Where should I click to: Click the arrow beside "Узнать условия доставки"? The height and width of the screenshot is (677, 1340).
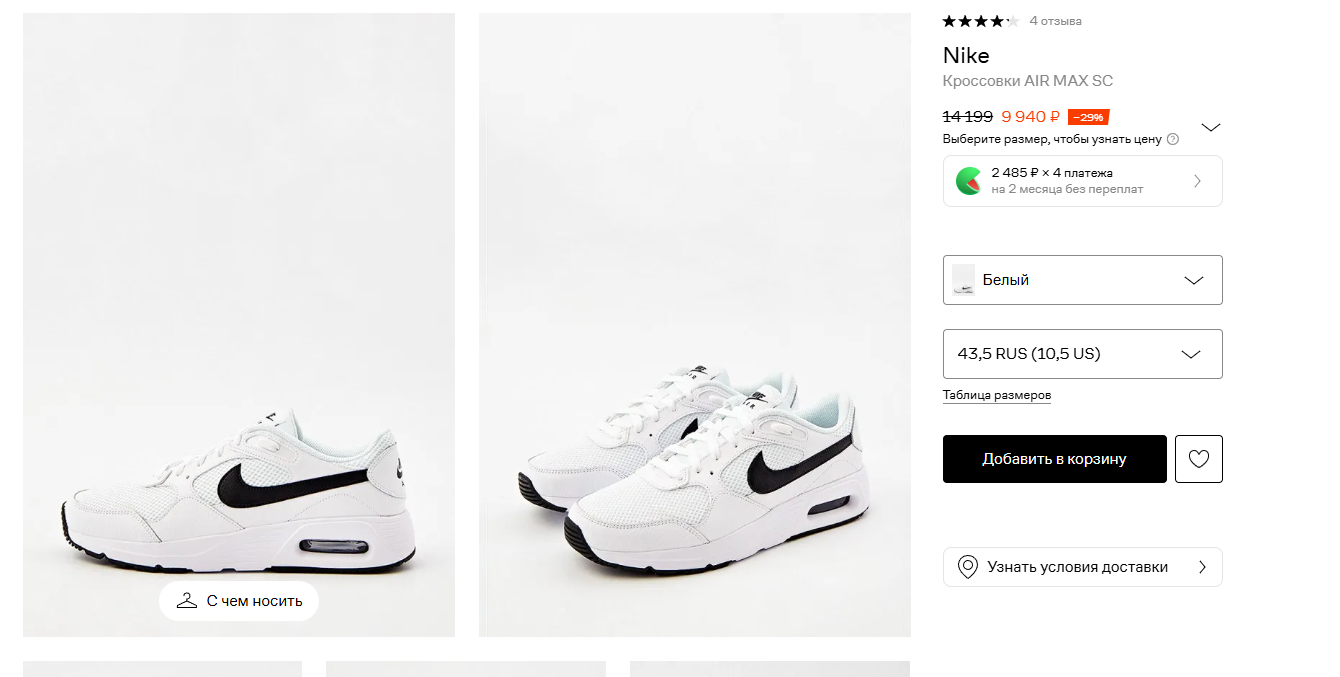click(x=1202, y=567)
